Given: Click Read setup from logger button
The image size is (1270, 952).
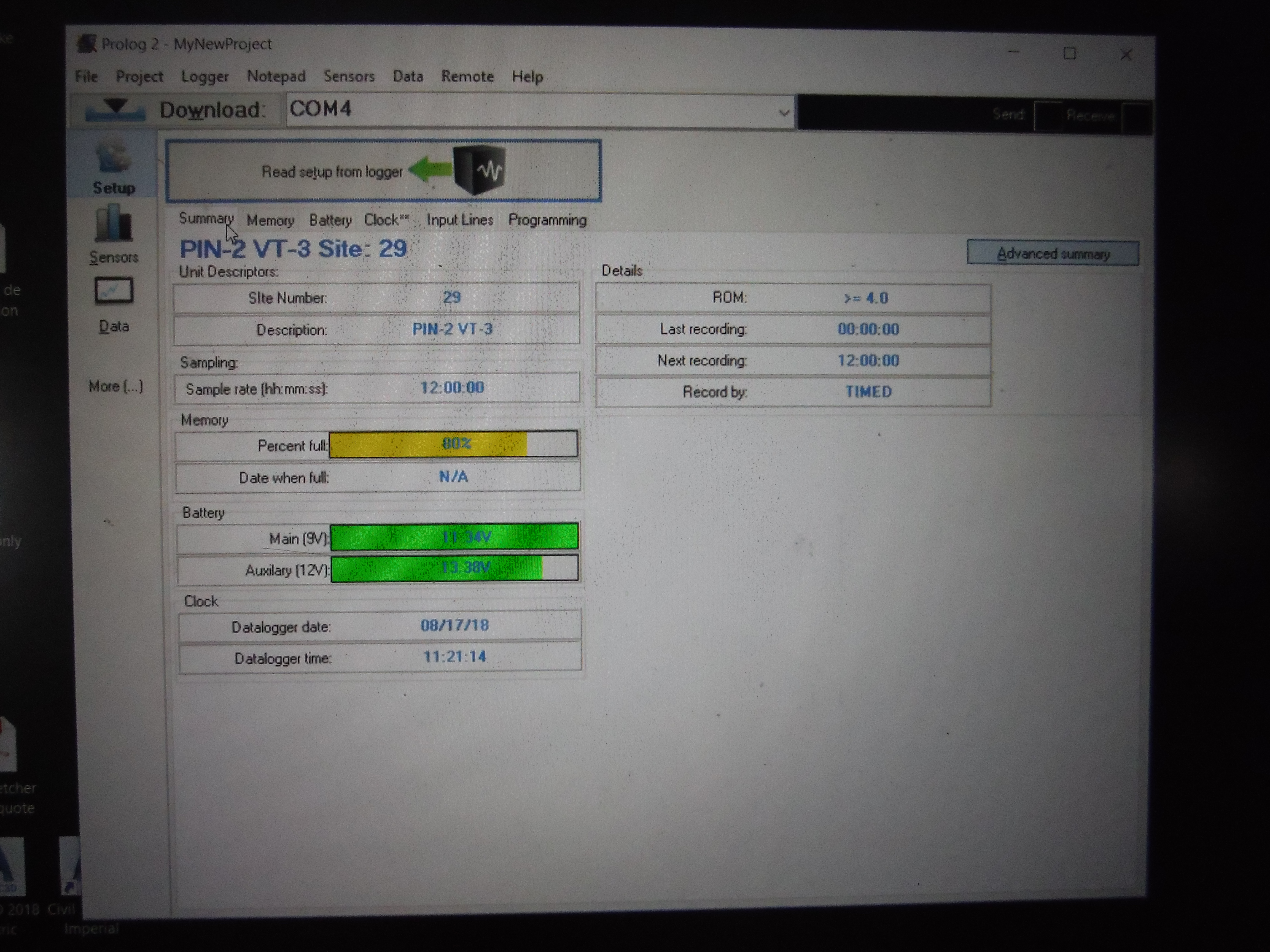Looking at the screenshot, I should tap(332, 172).
